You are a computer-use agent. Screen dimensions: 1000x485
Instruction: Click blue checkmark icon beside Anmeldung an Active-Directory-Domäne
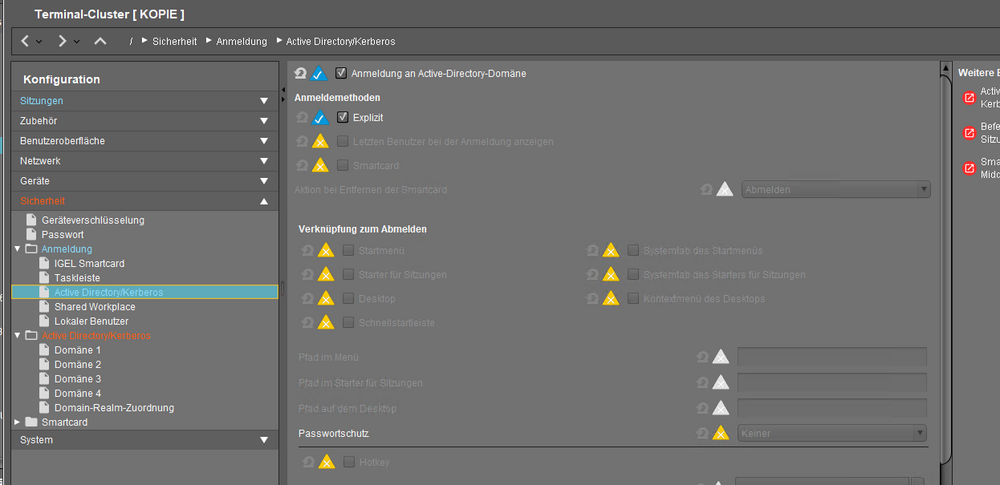pyautogui.click(x=320, y=73)
